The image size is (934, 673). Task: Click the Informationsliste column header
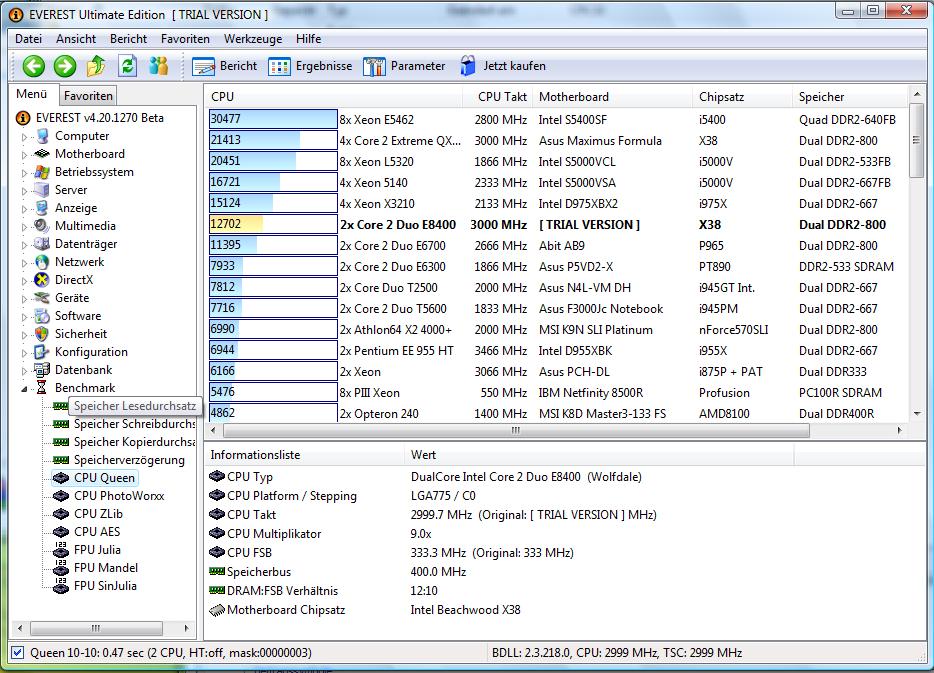point(304,455)
